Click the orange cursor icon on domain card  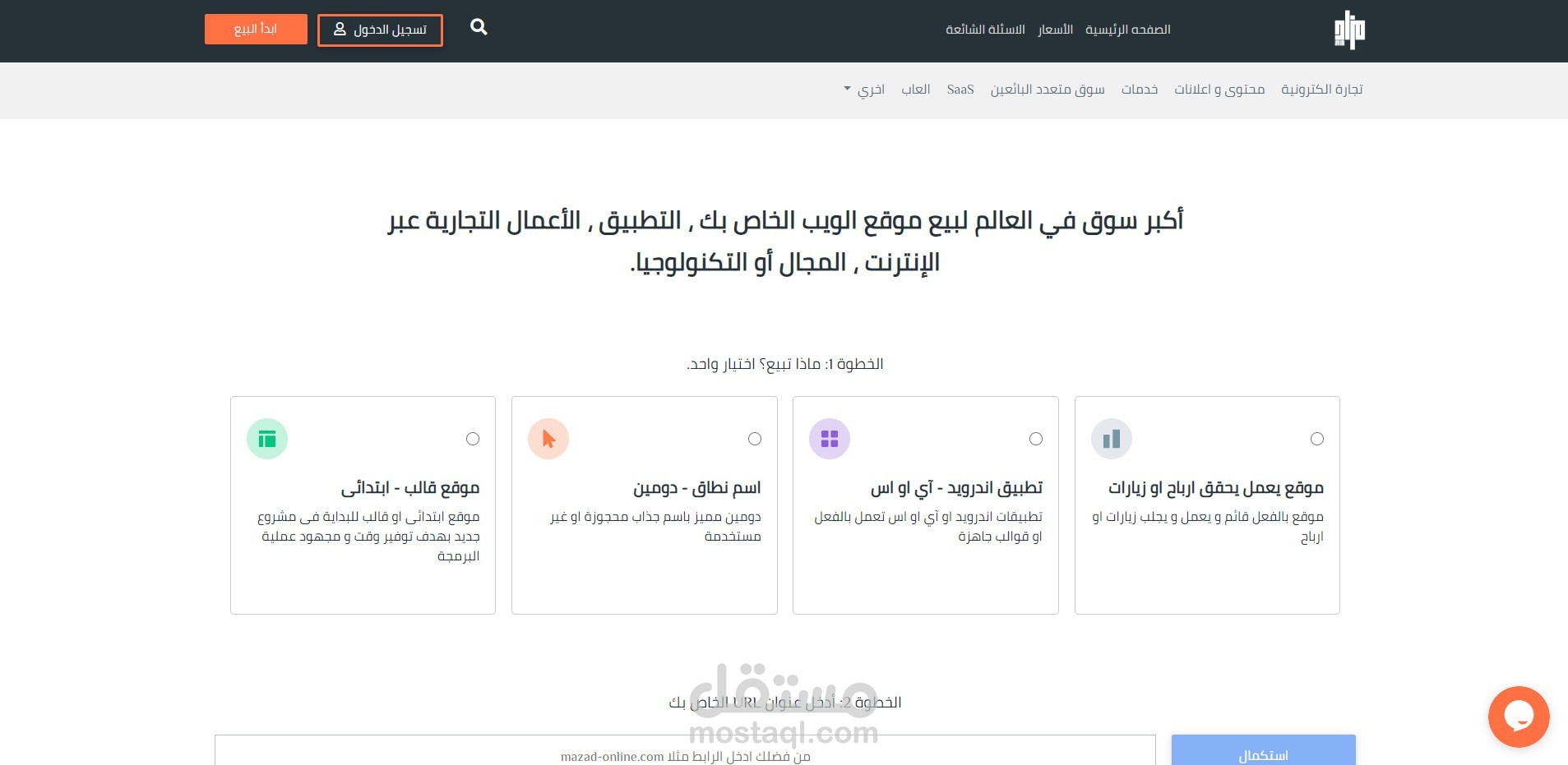[548, 439]
